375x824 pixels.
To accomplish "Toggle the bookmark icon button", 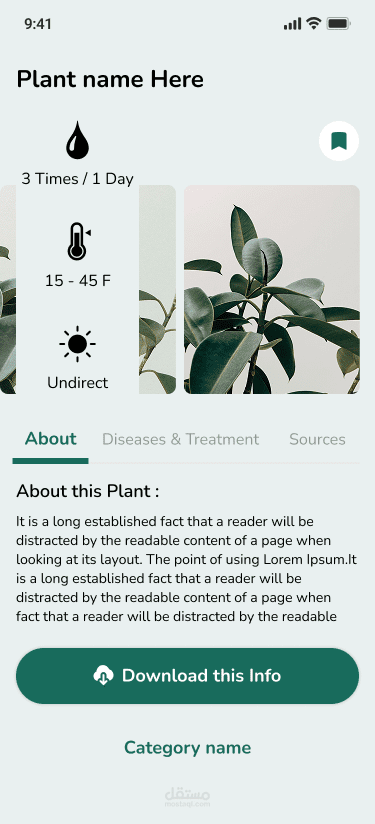I will 339,141.
